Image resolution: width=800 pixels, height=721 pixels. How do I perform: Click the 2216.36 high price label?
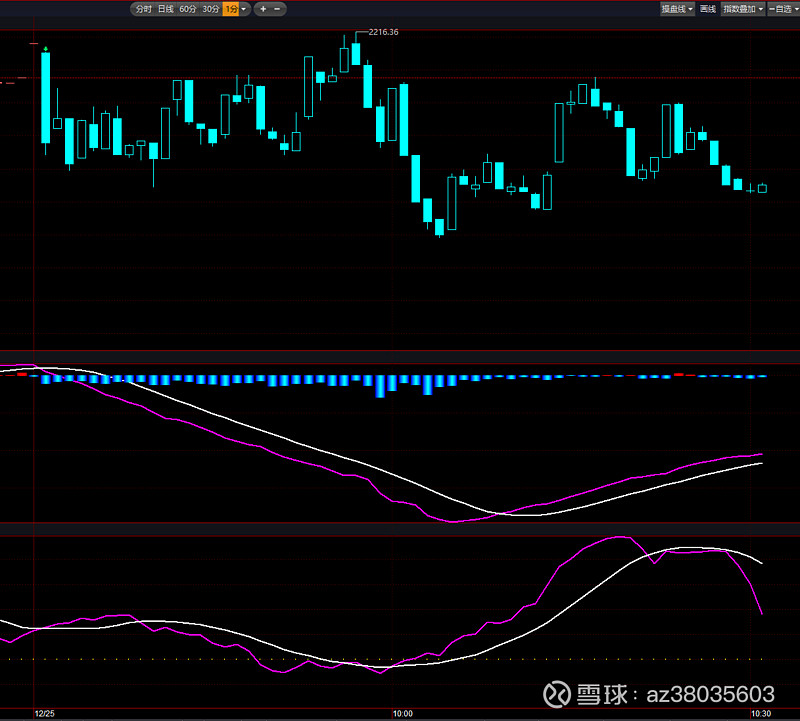pos(383,32)
